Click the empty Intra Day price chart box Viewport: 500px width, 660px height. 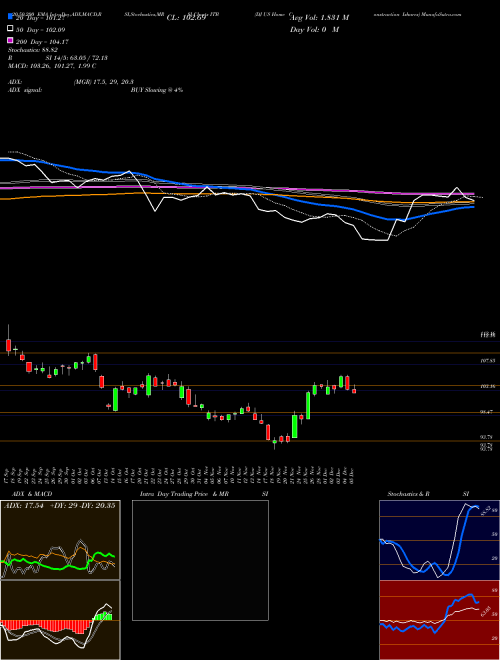pos(200,560)
